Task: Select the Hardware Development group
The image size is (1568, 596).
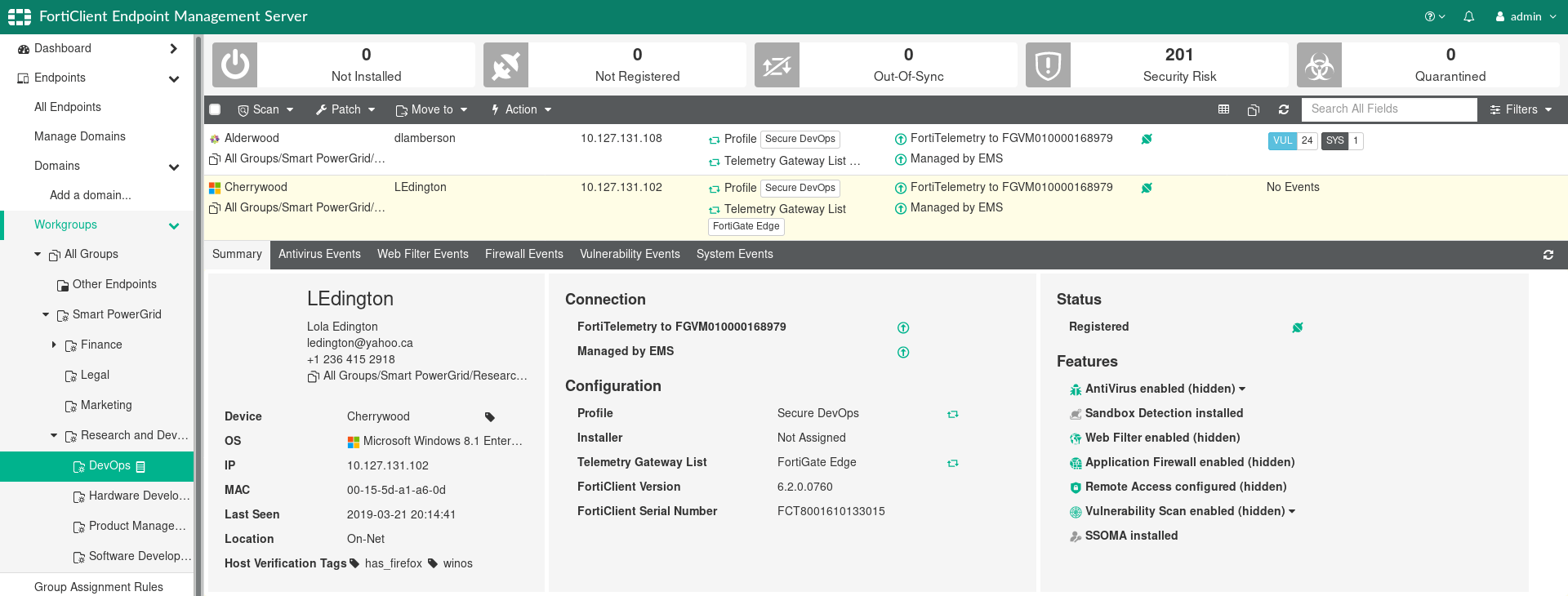Action: pos(131,496)
